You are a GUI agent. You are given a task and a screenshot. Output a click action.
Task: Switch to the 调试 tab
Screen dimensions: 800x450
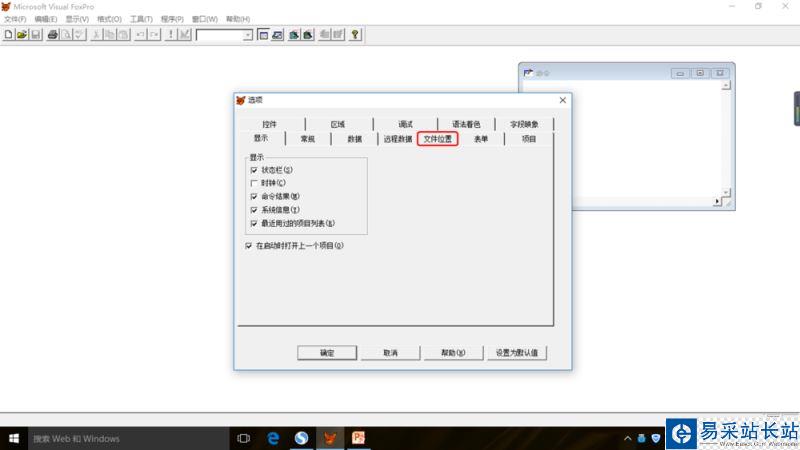[x=406, y=124]
